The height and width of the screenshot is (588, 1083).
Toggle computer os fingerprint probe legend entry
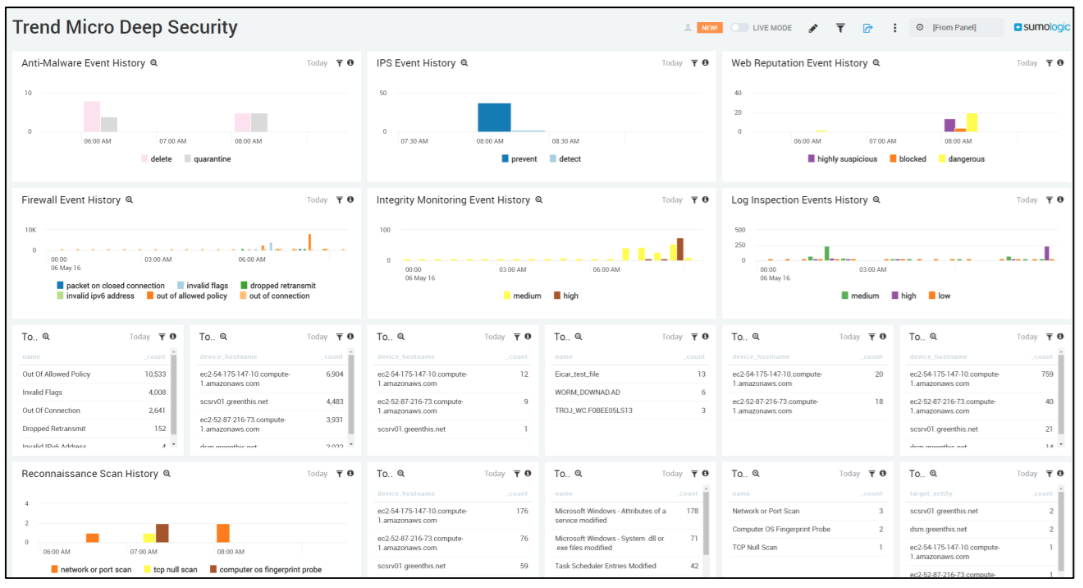click(266, 570)
